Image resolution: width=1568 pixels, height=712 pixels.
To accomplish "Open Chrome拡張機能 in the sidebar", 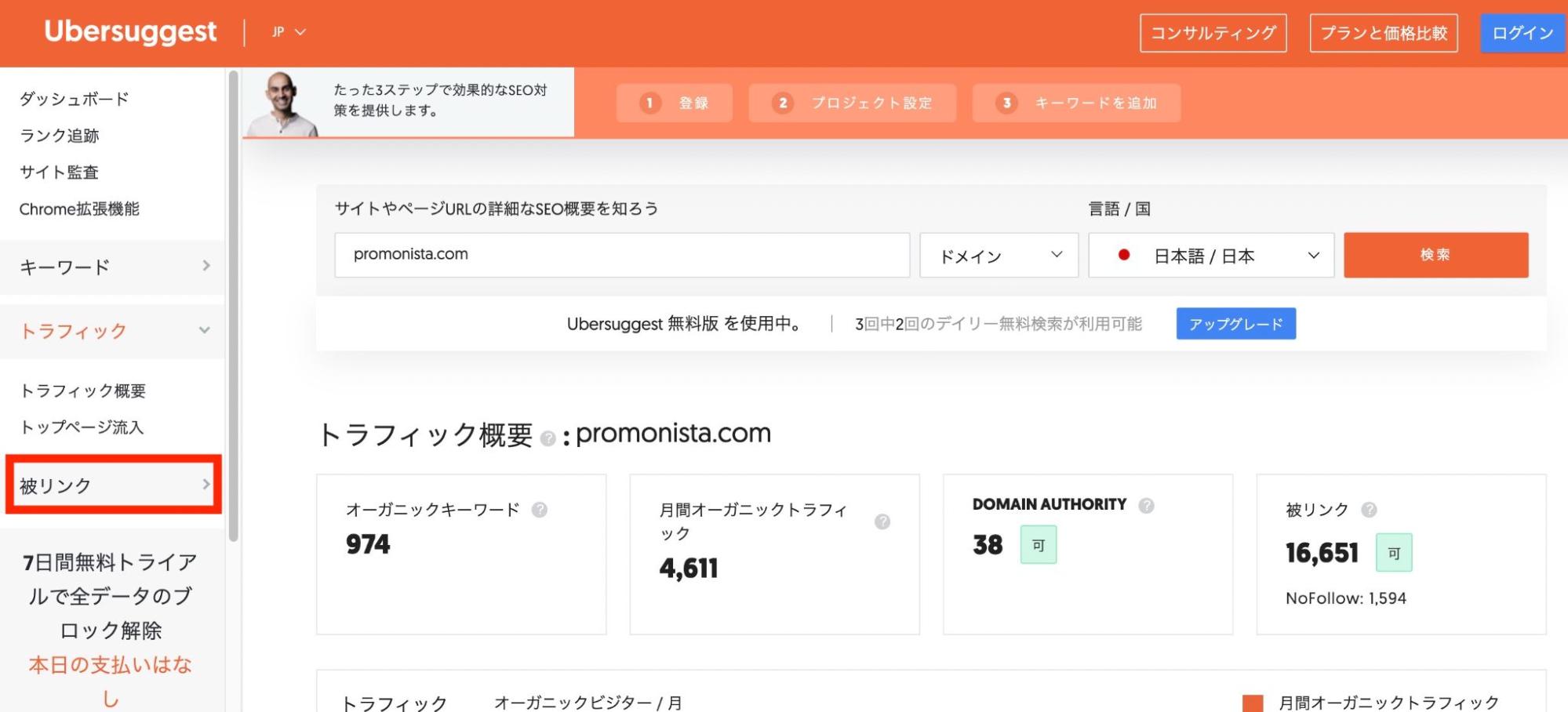I will (79, 209).
